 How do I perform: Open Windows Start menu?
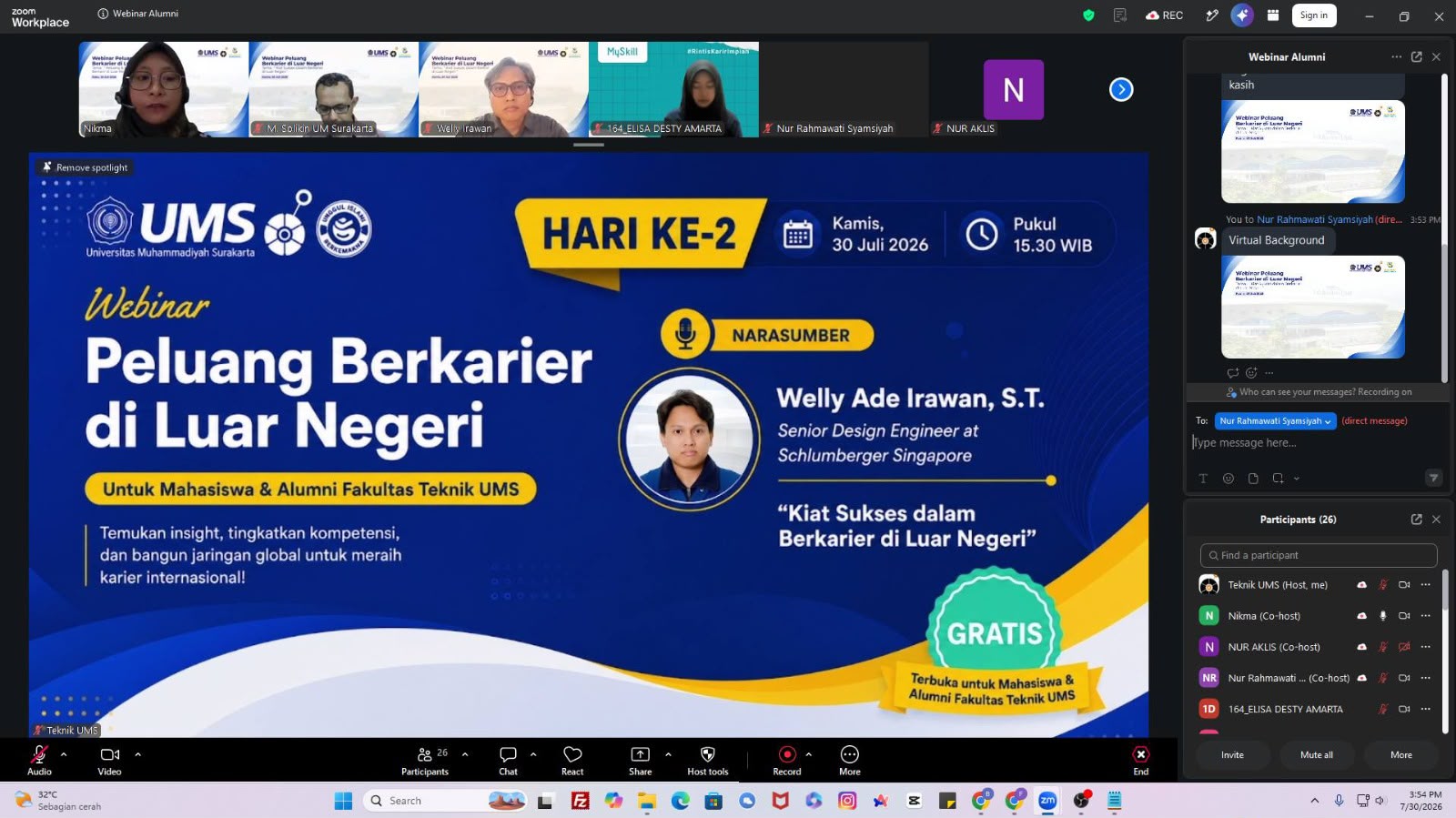[343, 801]
